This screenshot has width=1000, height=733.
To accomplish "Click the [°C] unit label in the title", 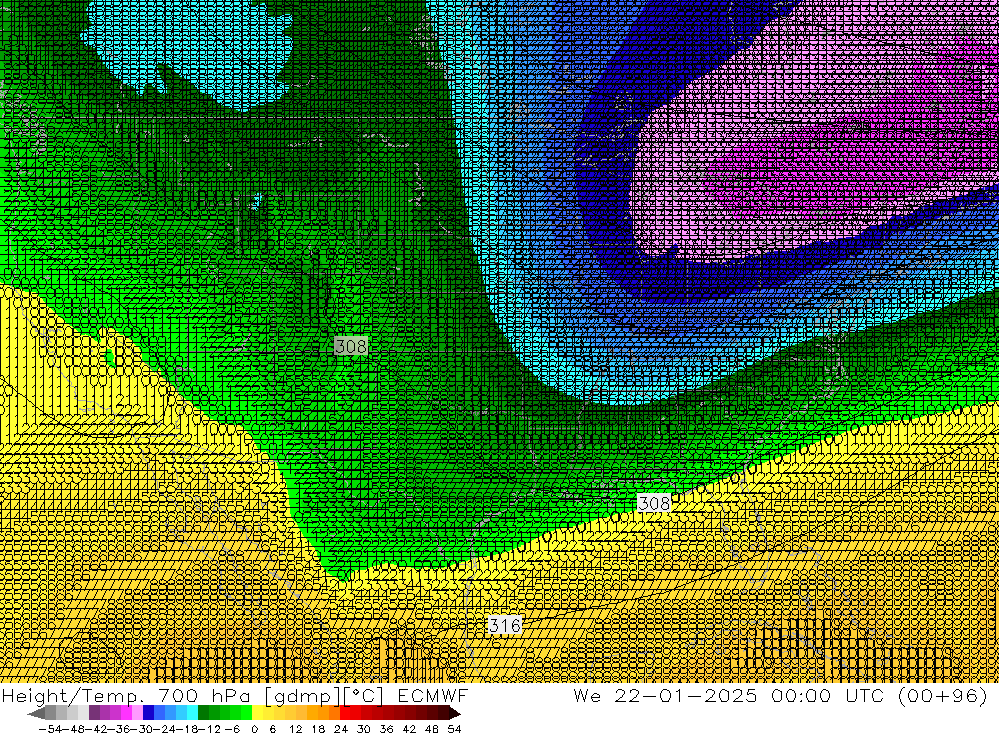I will [x=364, y=696].
